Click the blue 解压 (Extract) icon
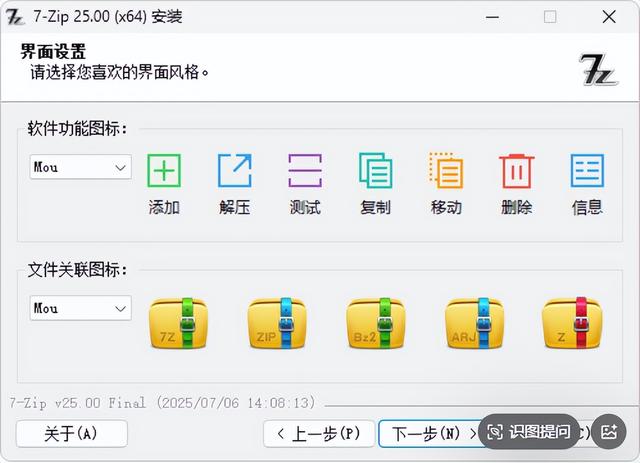Screen dimensions: 640x463 (234, 170)
